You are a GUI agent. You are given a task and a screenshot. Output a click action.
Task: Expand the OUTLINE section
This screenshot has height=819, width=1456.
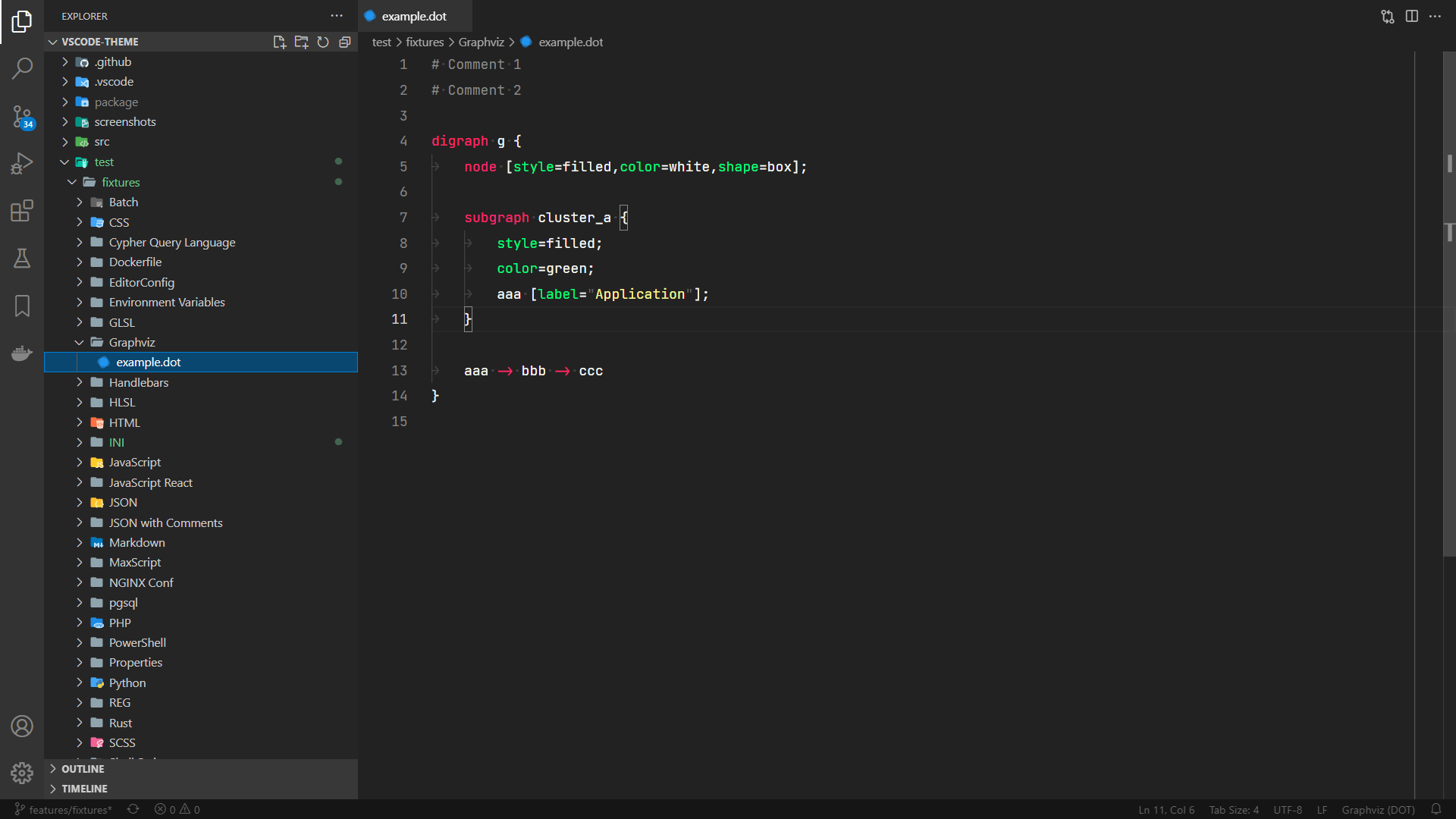[x=83, y=768]
